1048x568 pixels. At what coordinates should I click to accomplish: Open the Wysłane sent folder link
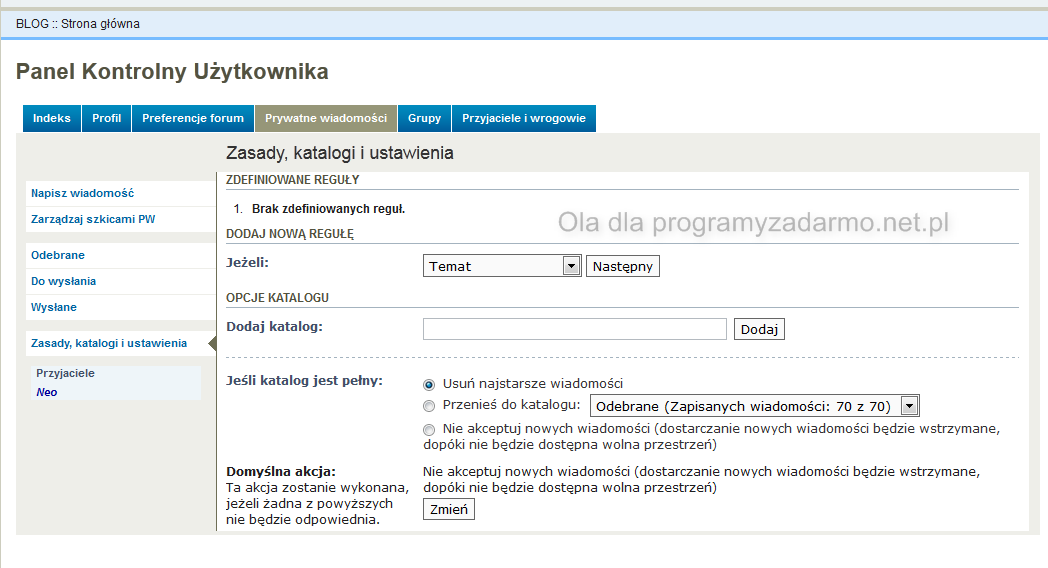tap(54, 307)
